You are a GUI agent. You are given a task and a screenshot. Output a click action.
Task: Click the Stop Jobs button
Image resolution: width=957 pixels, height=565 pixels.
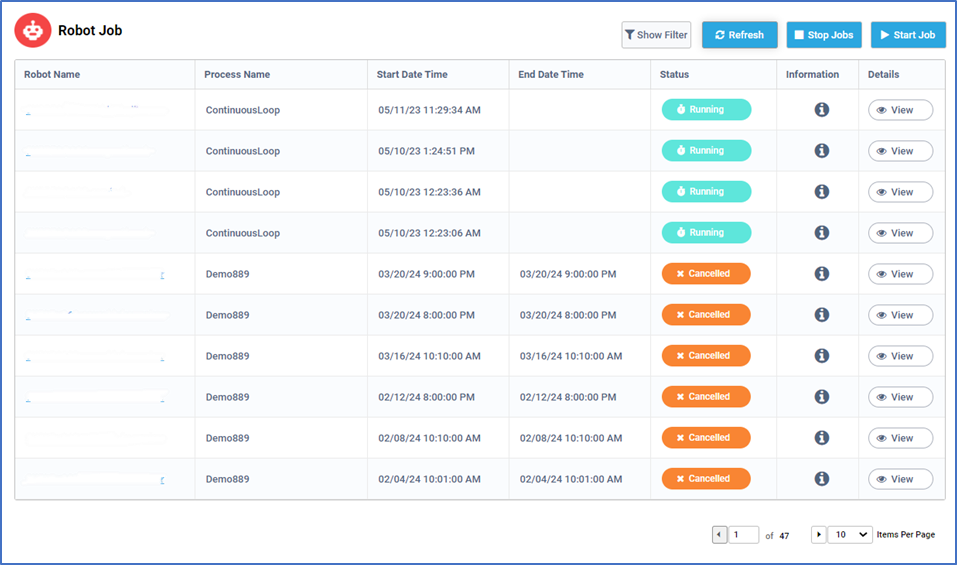tap(824, 35)
